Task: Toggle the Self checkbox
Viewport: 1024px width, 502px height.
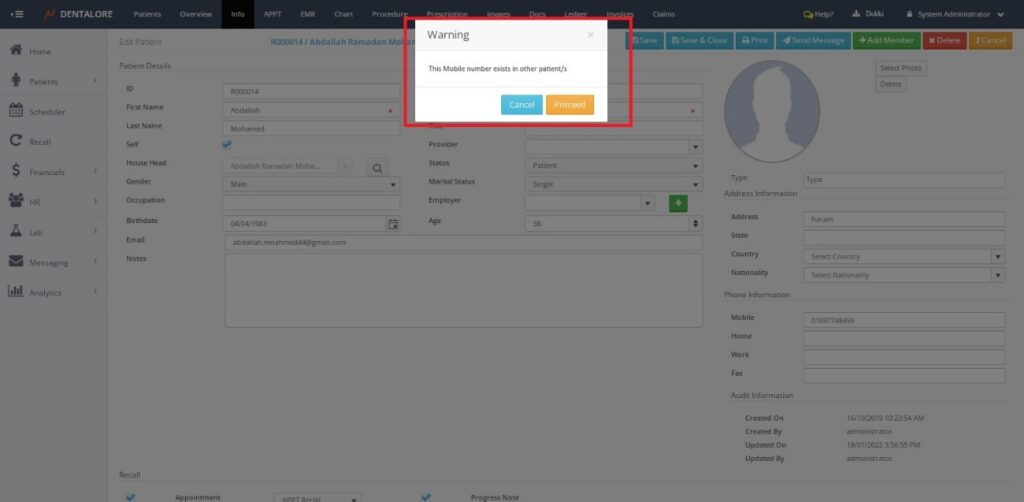Action: [227, 145]
